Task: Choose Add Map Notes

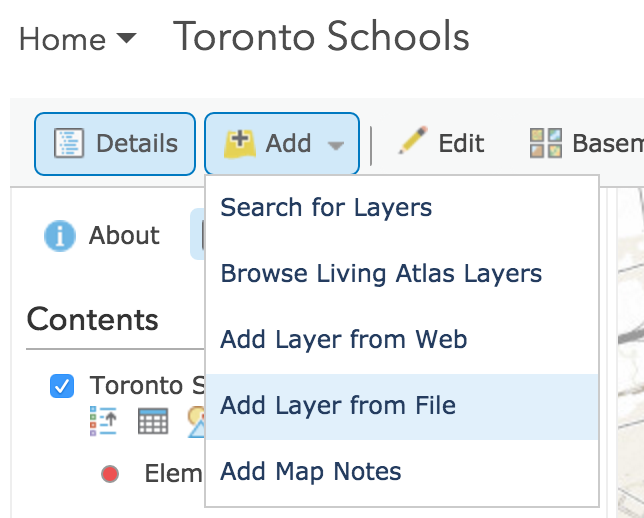Action: click(402, 472)
